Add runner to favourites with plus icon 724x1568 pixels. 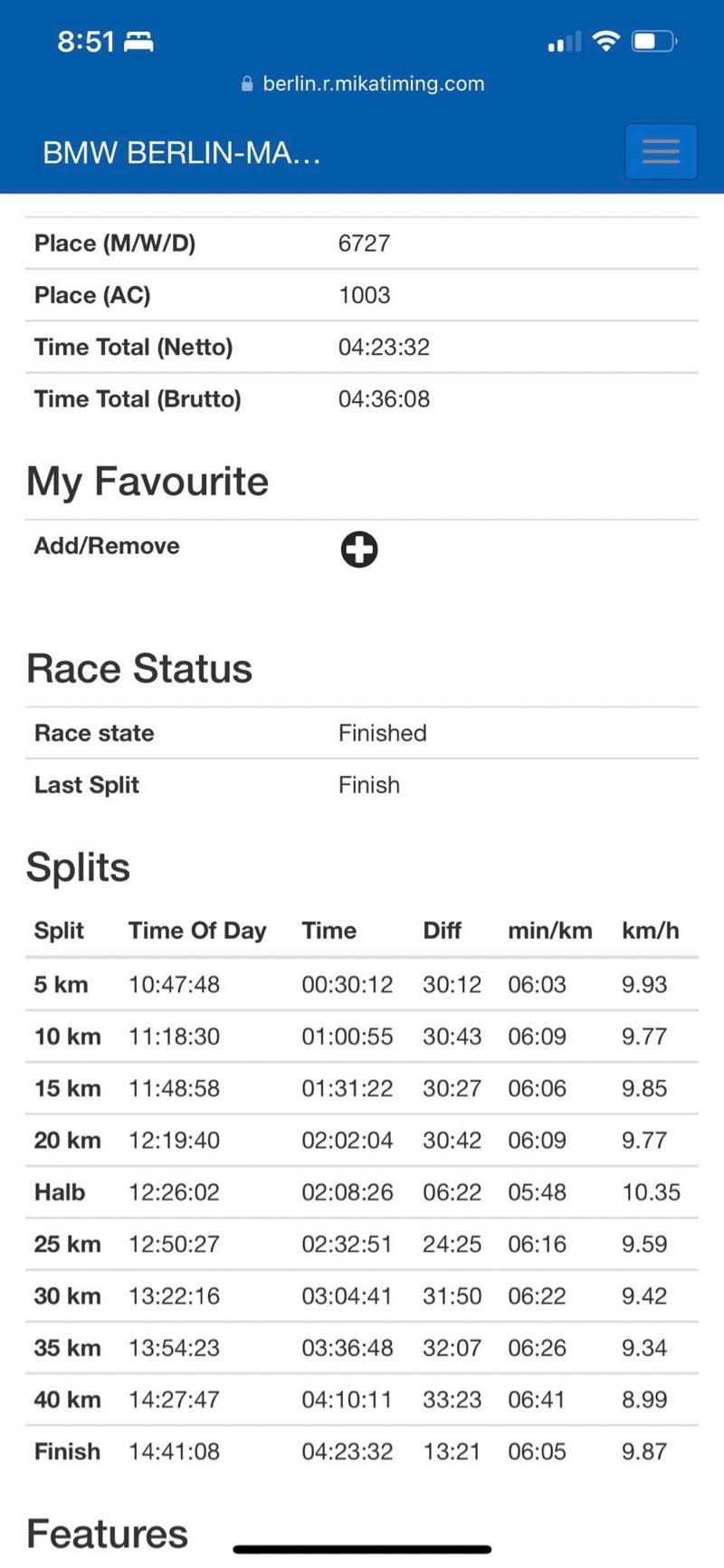click(x=359, y=550)
